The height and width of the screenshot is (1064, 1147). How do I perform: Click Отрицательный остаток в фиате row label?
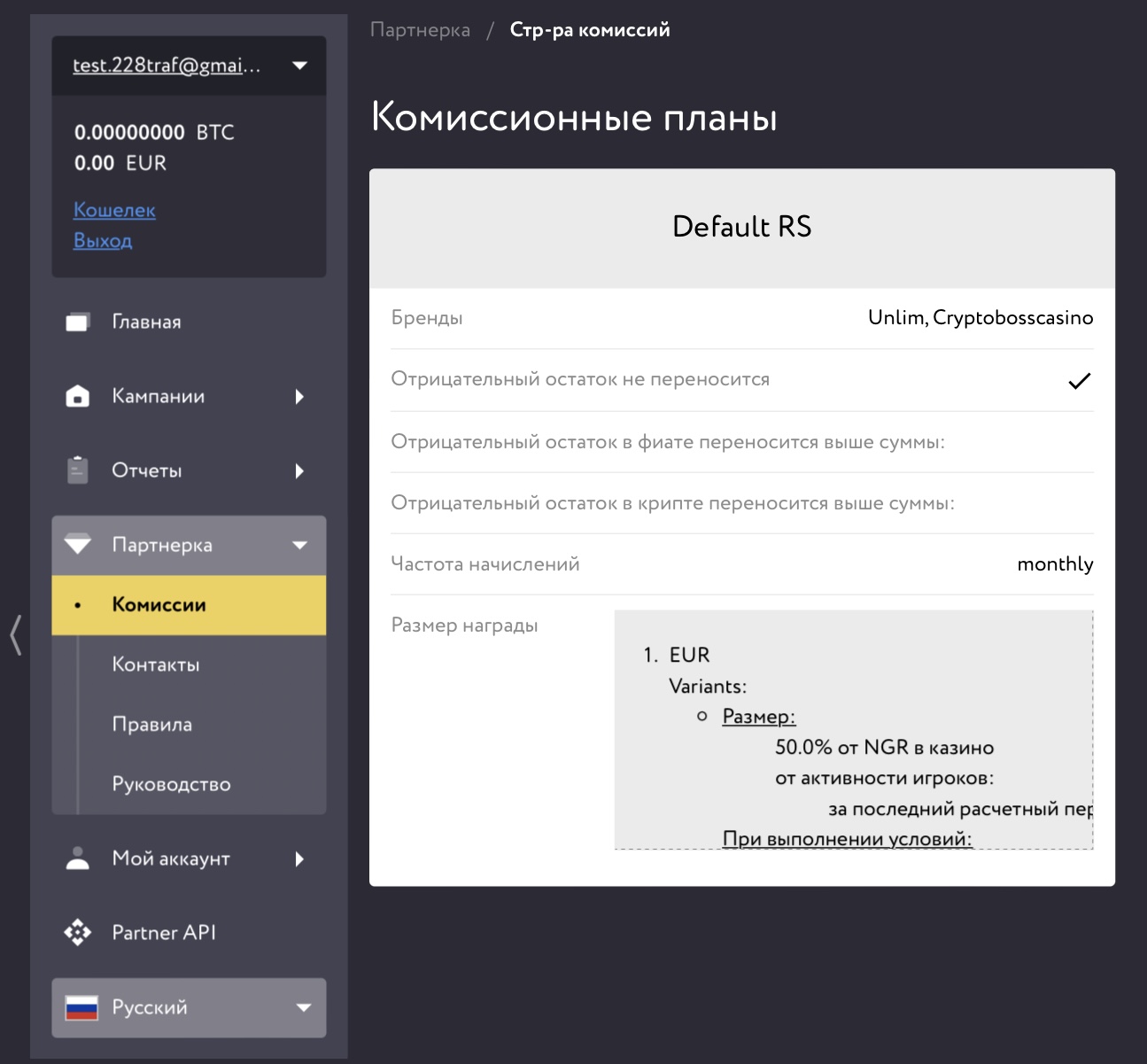tap(668, 442)
